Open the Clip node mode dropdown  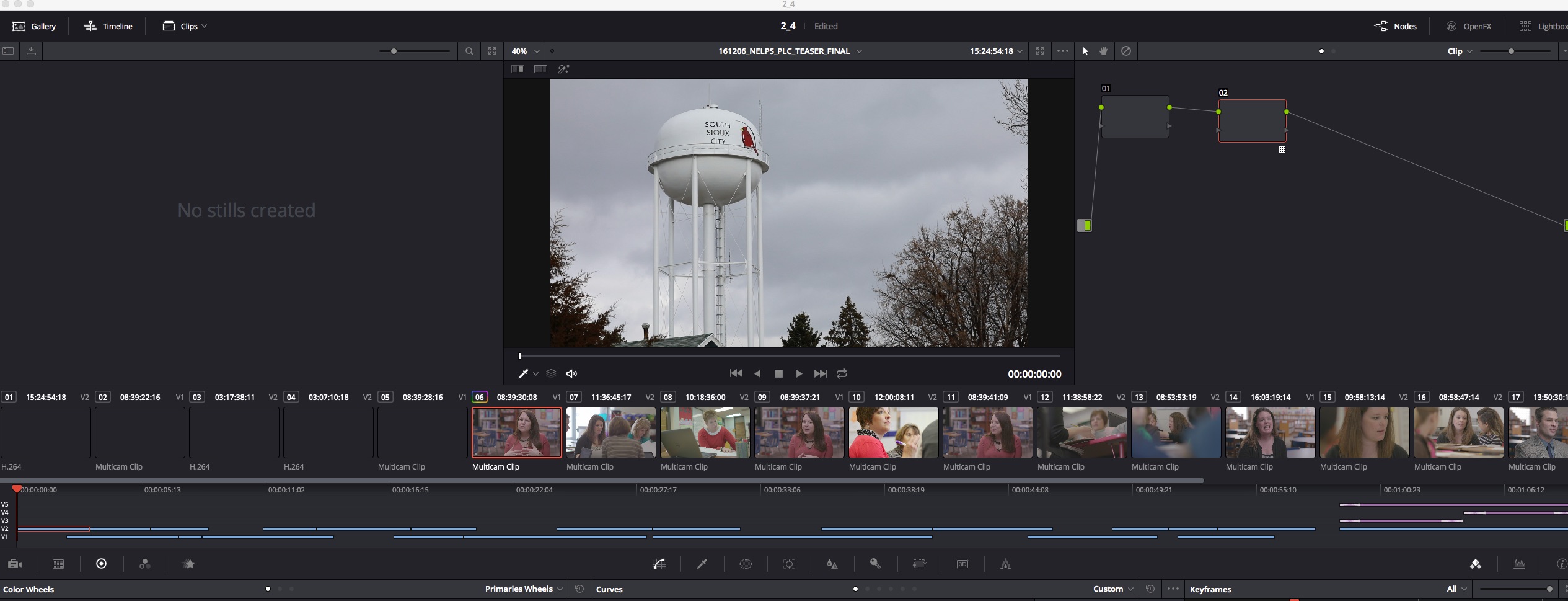[1460, 51]
